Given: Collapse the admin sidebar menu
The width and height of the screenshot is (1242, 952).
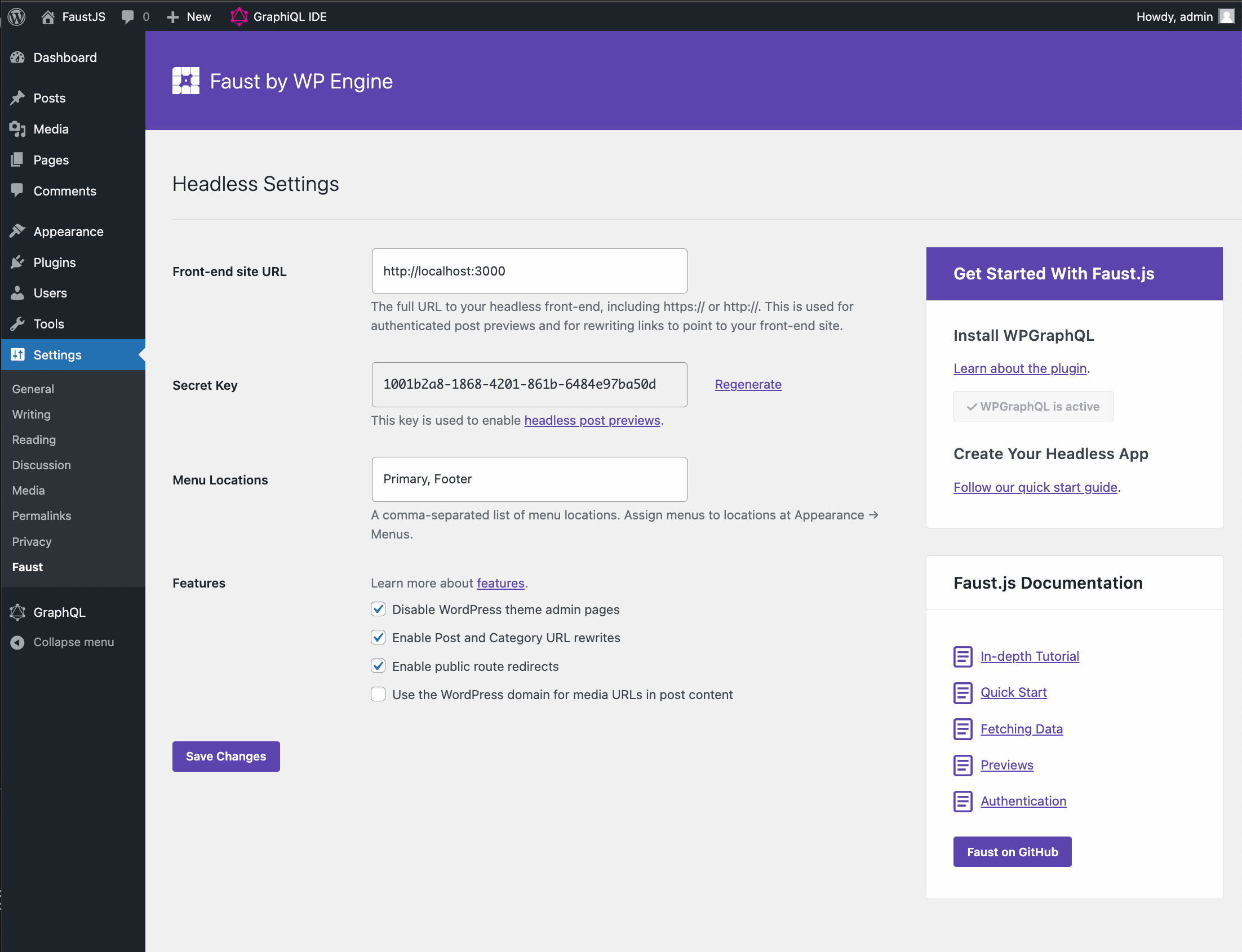Looking at the screenshot, I should 63,642.
